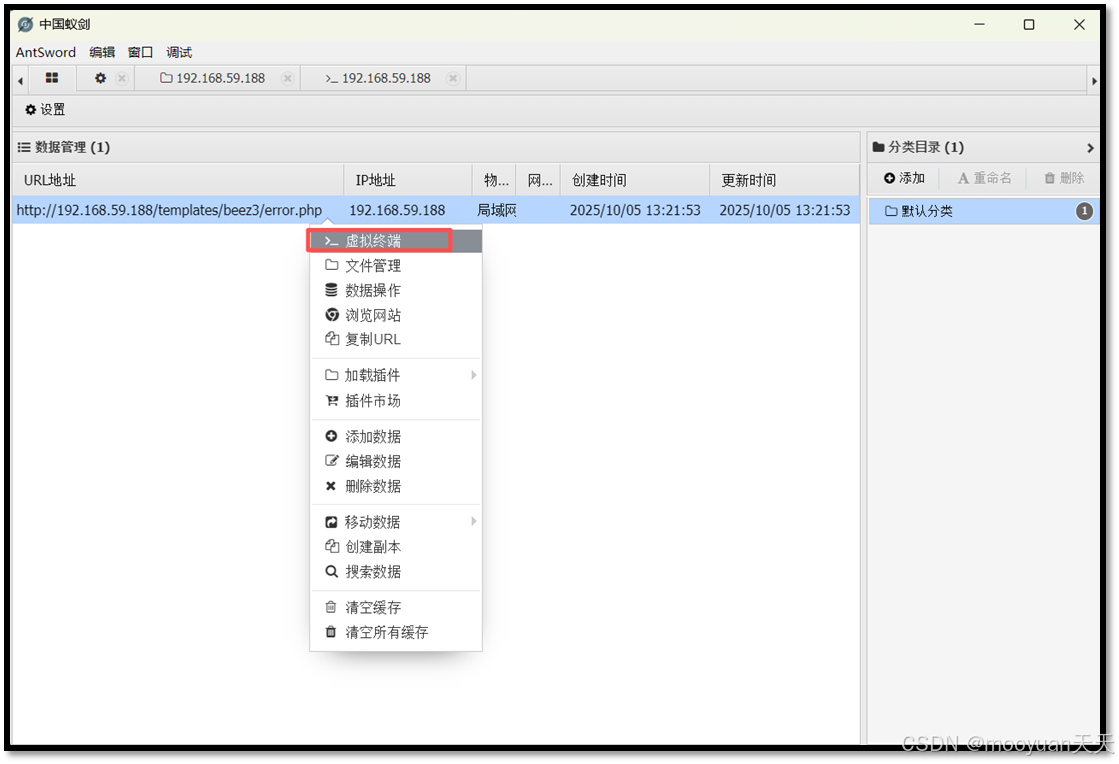This screenshot has width=1119, height=764.
Task: Click 清空缓存 in the context menu
Action: (396, 608)
